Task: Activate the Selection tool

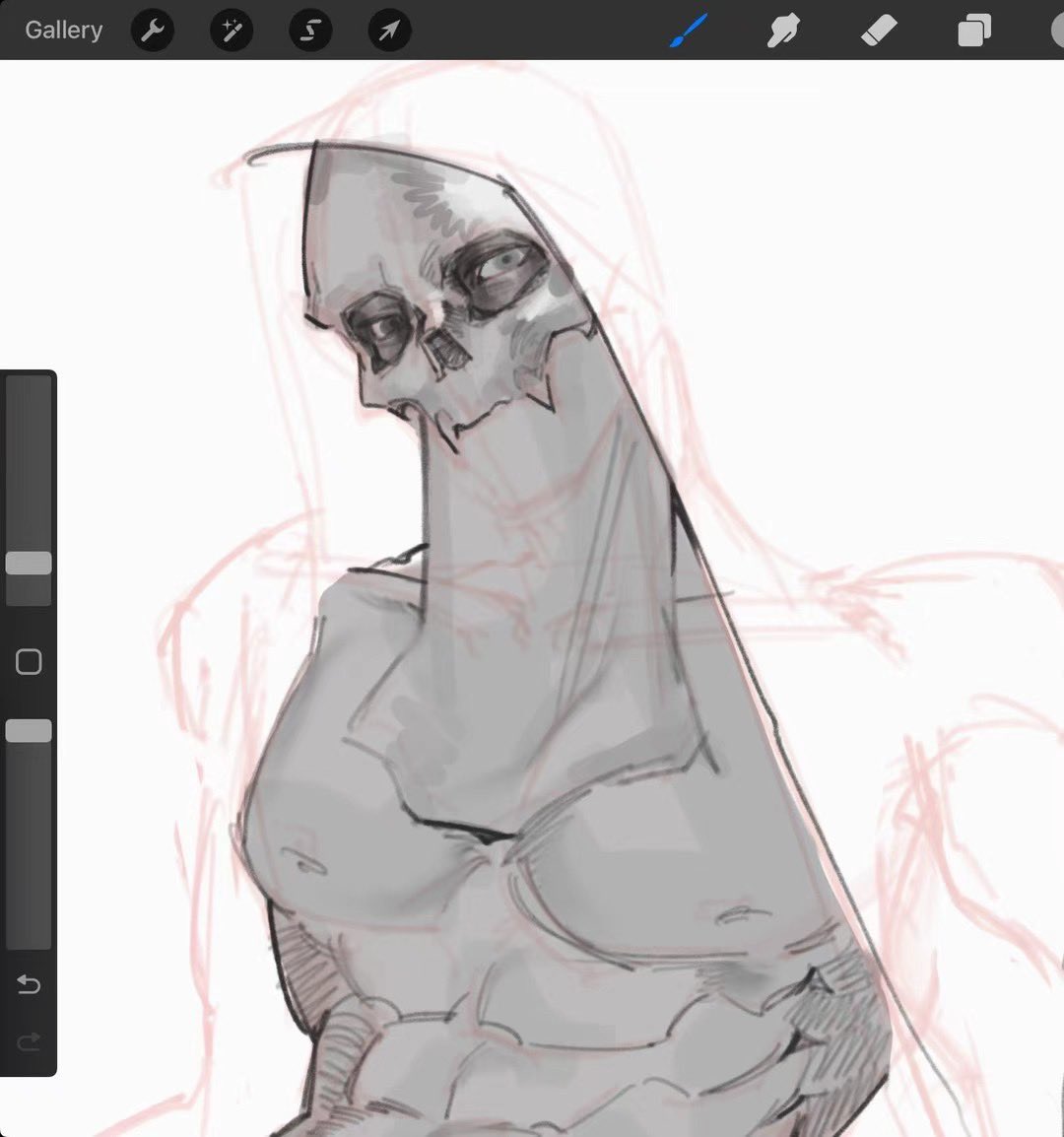Action: click(310, 30)
